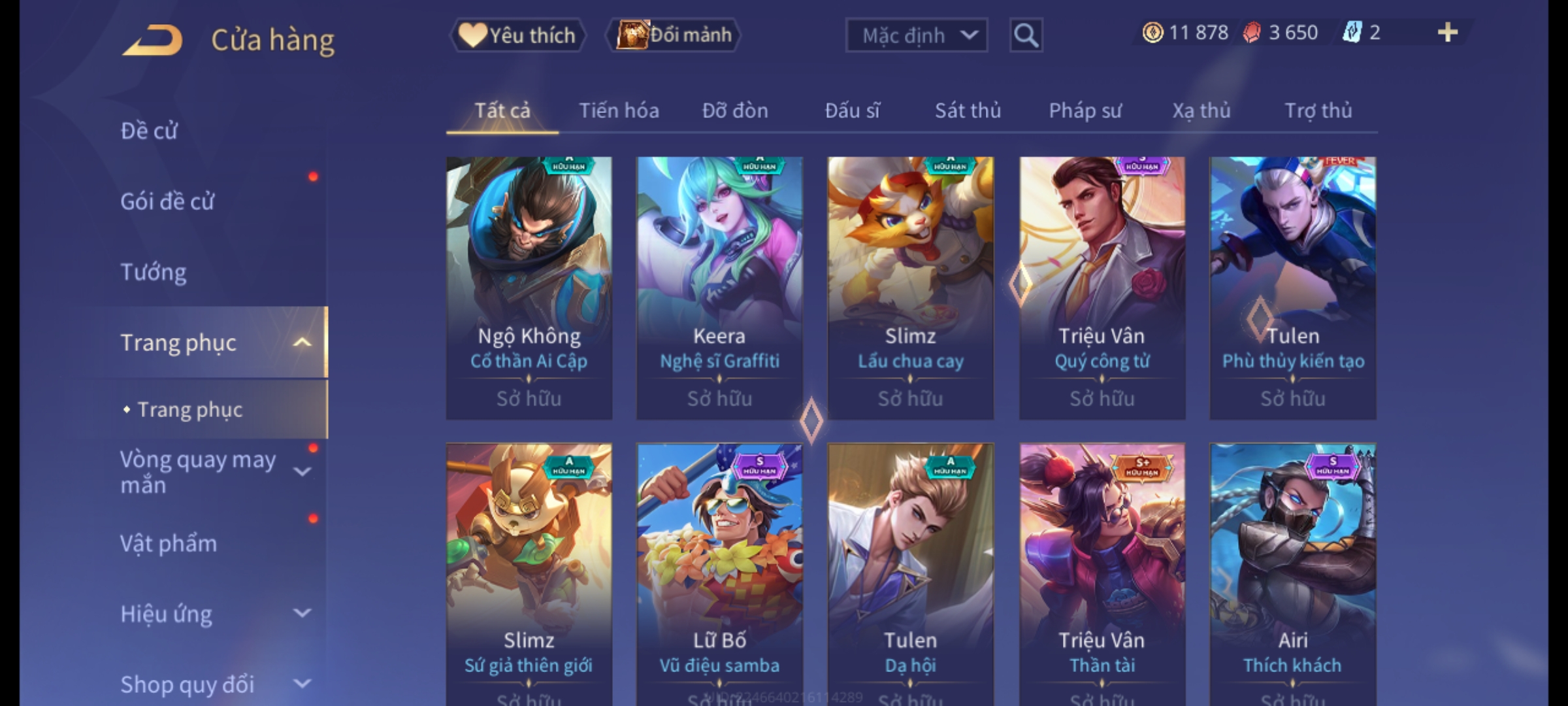Open Đổi mảnh fragment exchange
The width and height of the screenshot is (1568, 706).
point(674,35)
